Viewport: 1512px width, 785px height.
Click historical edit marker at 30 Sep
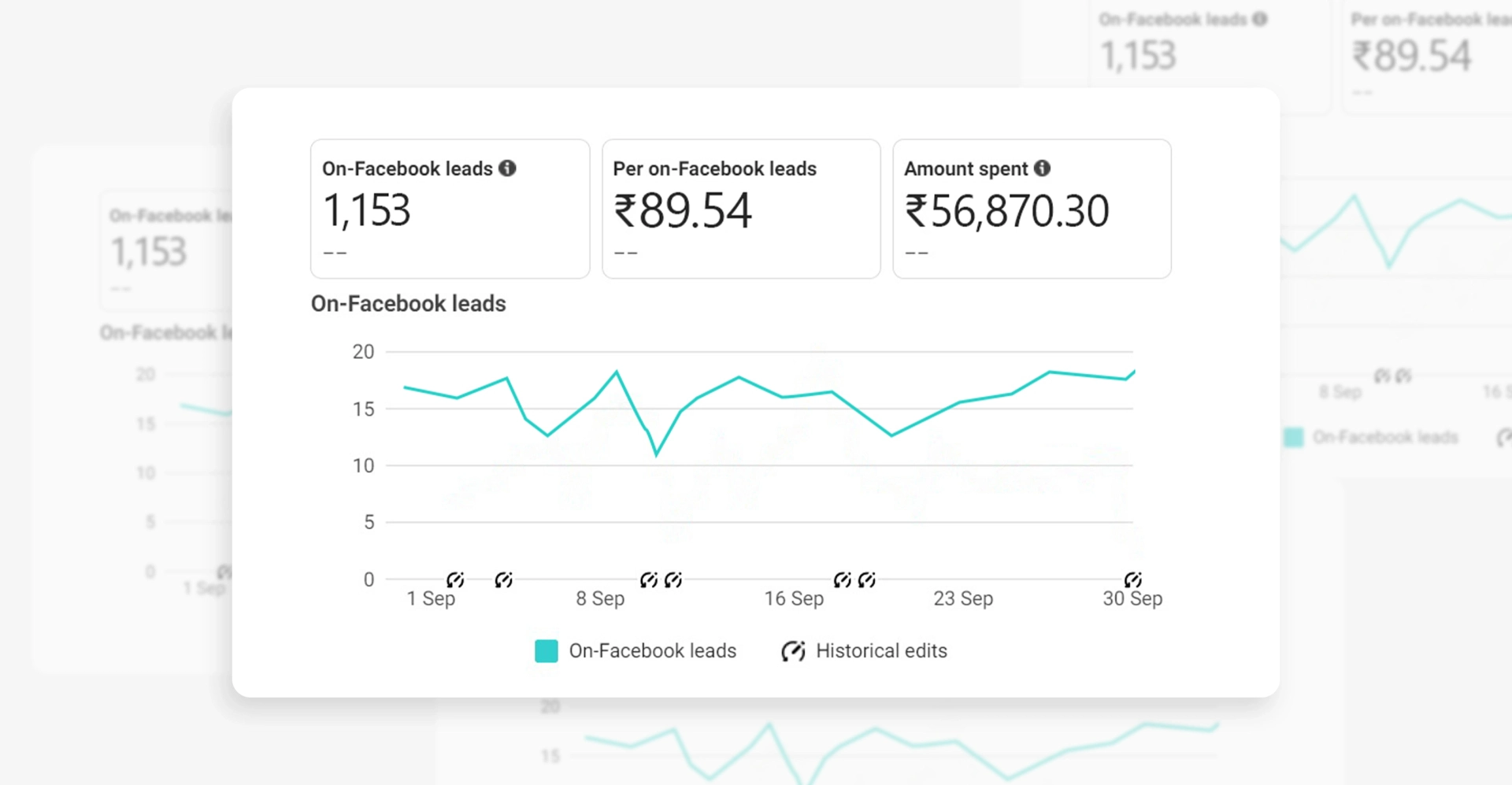coord(1133,580)
